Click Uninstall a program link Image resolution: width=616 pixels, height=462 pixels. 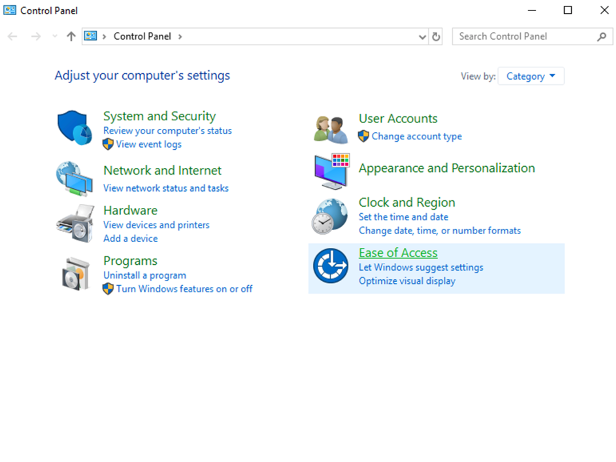click(x=145, y=275)
